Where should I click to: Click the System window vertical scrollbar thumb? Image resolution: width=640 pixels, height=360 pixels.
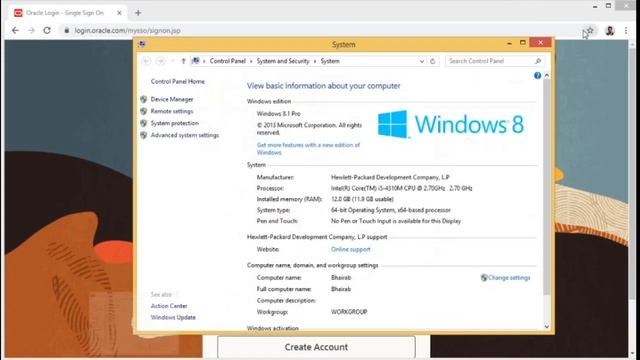(547, 187)
